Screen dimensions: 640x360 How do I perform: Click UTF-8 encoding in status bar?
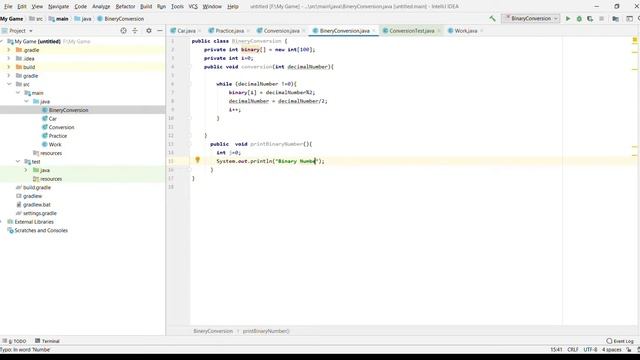point(590,350)
